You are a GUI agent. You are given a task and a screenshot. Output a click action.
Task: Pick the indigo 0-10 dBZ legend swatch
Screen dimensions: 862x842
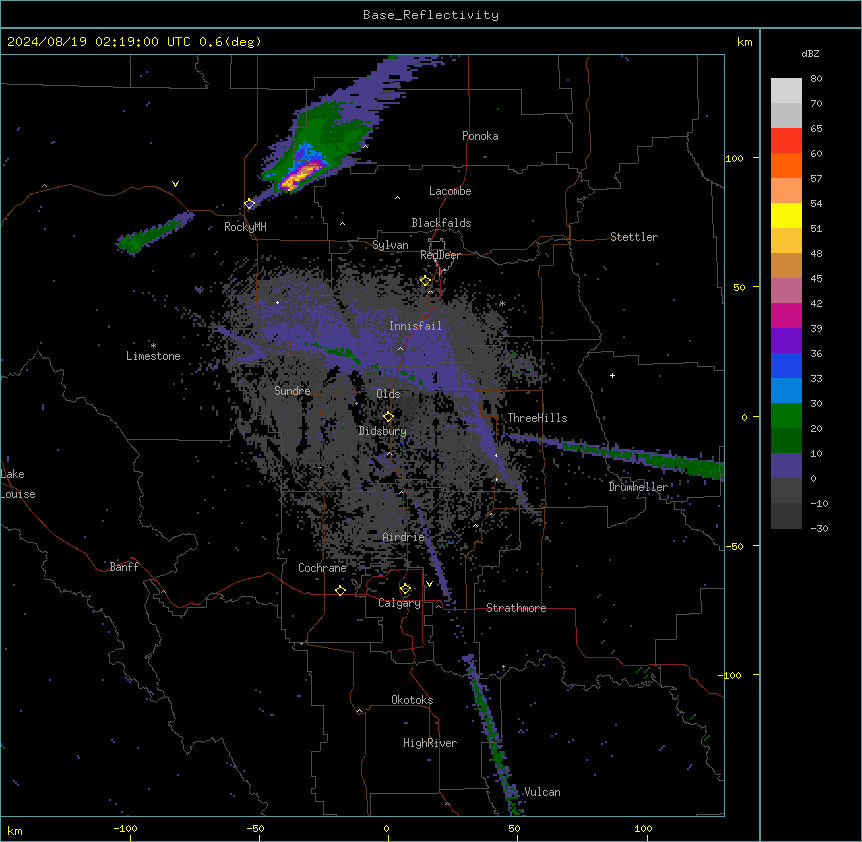786,466
